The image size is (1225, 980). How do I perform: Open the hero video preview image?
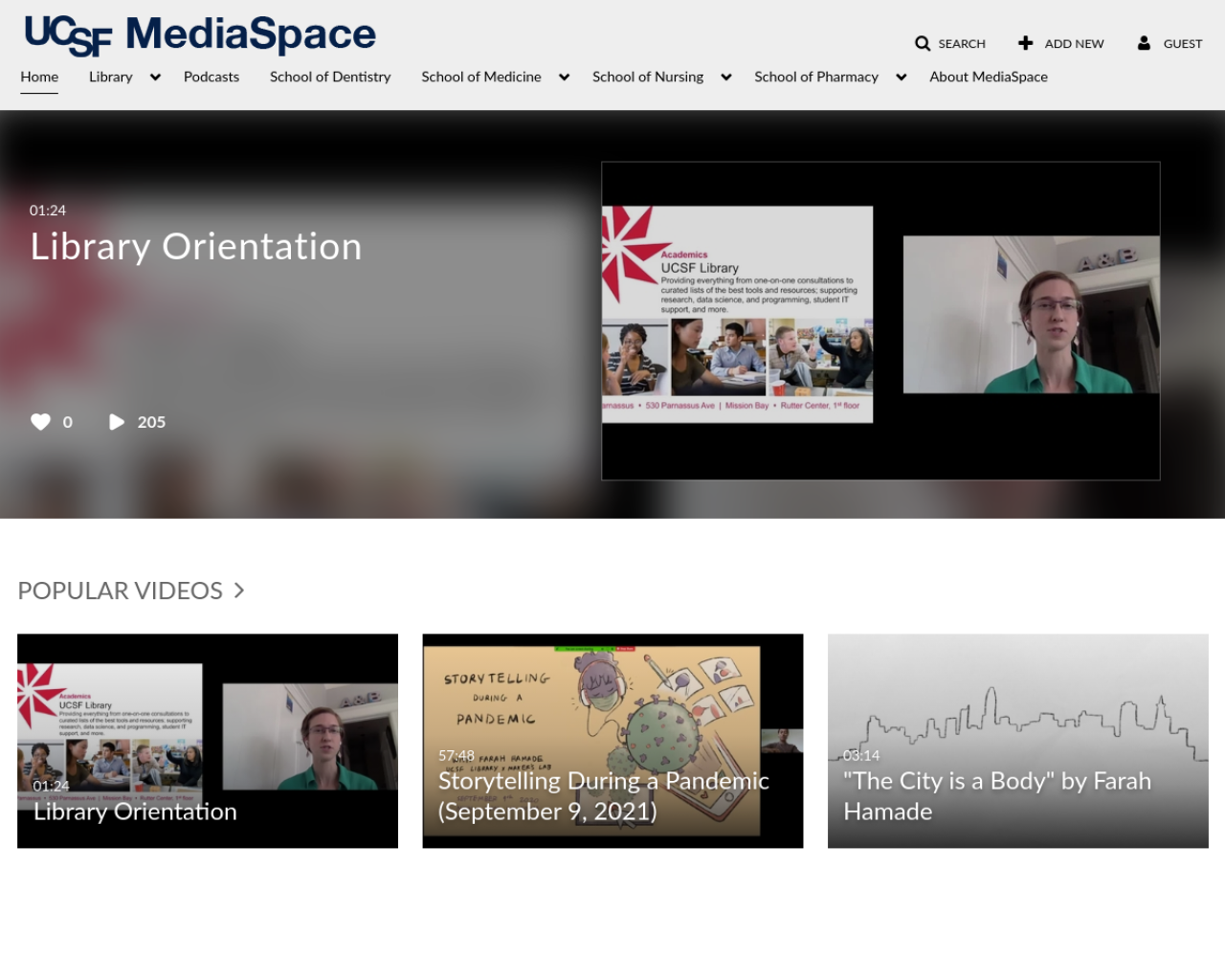(x=880, y=321)
